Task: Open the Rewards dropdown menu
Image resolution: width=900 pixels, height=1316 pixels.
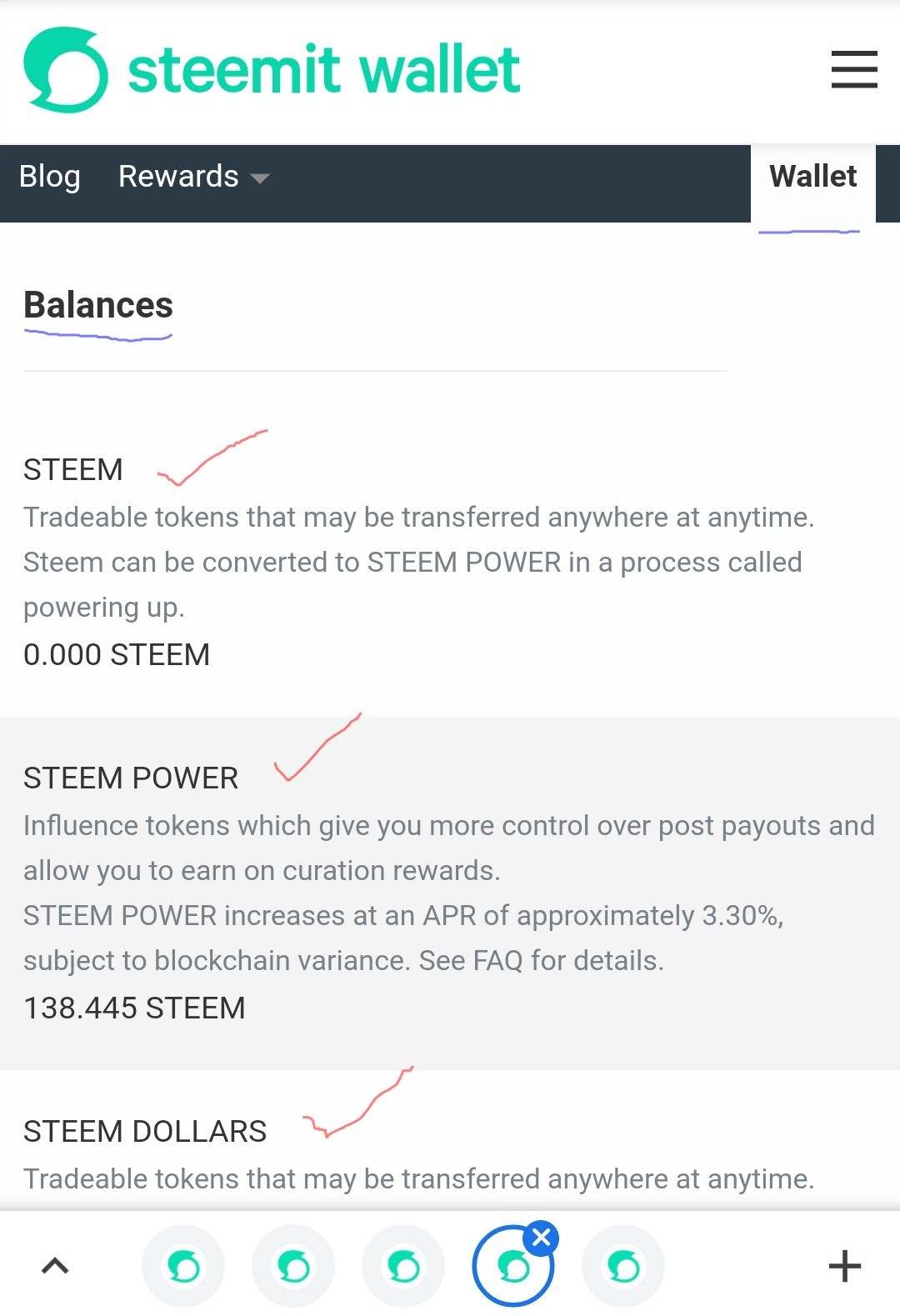Action: [x=193, y=177]
